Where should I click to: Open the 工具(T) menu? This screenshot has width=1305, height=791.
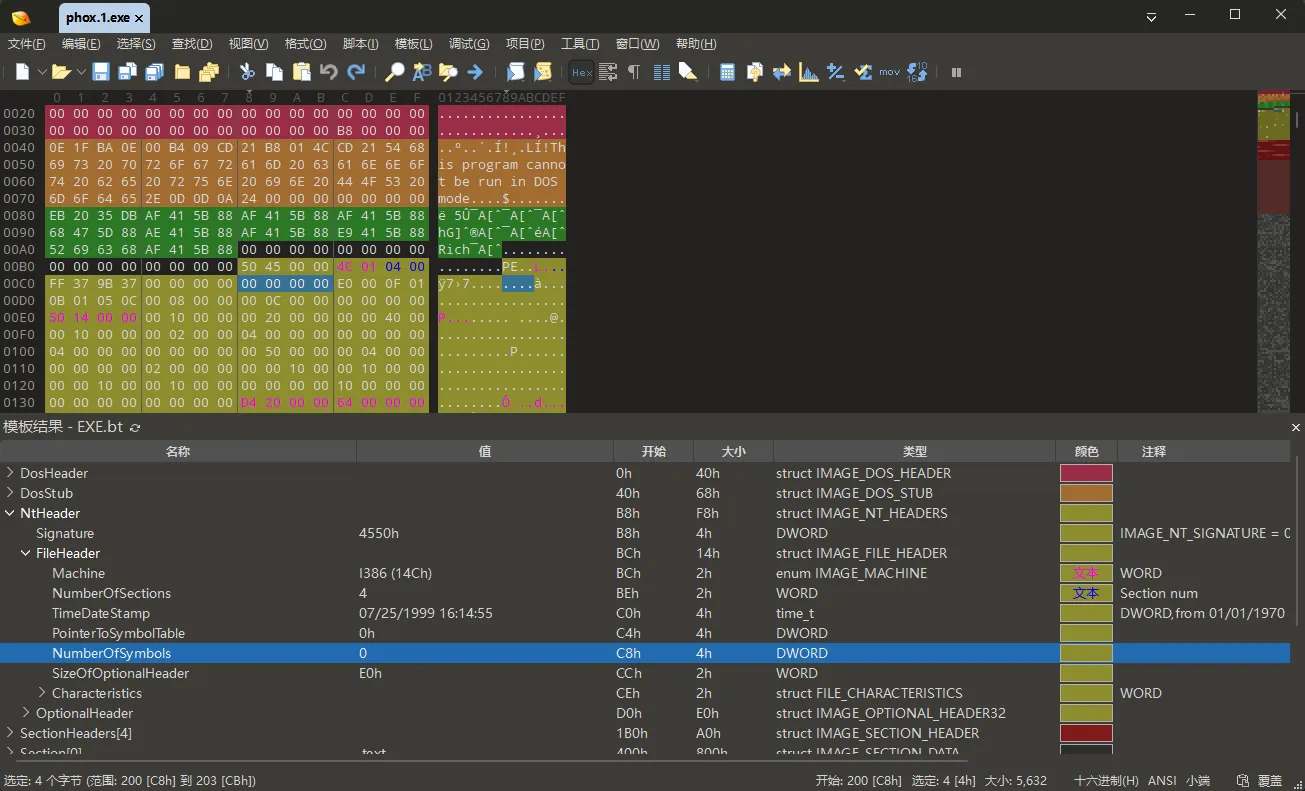pos(580,44)
